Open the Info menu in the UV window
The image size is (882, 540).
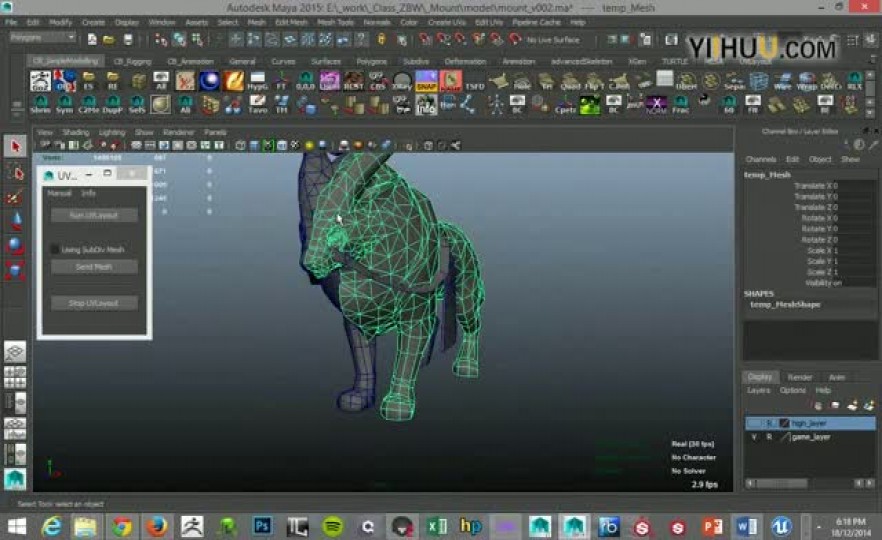click(88, 193)
